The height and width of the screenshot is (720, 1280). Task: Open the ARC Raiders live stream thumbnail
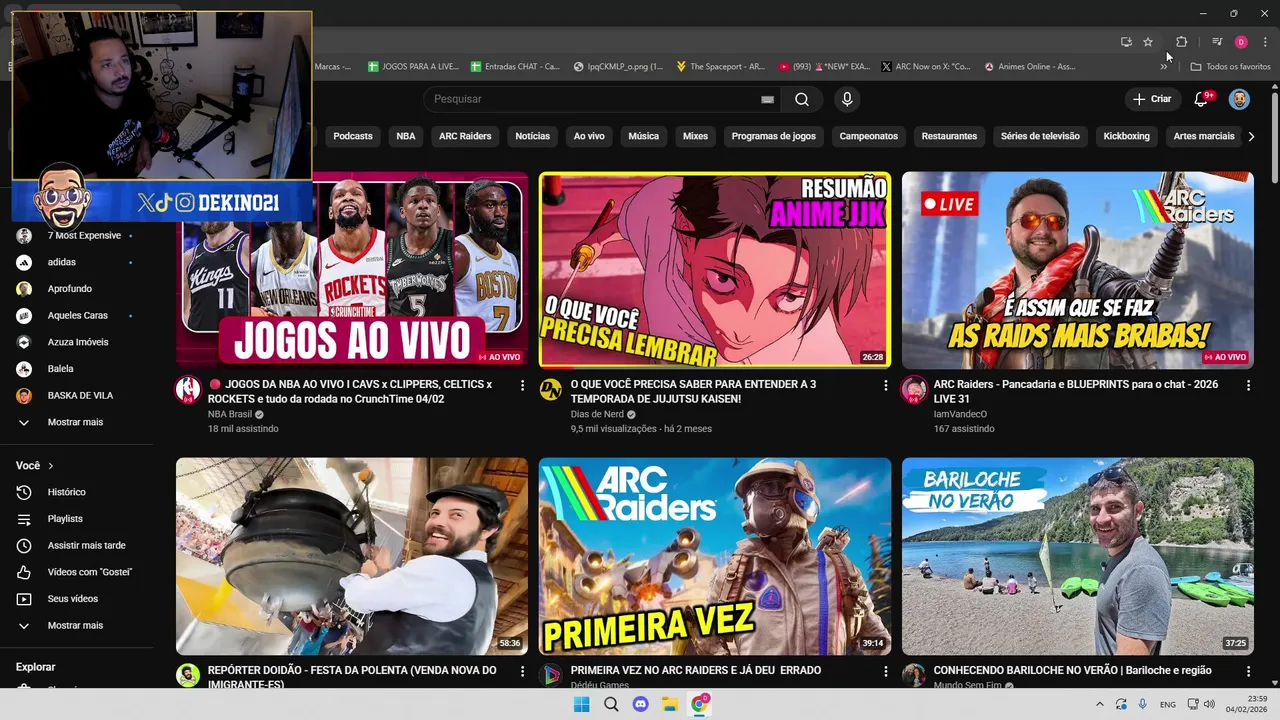coord(1078,270)
